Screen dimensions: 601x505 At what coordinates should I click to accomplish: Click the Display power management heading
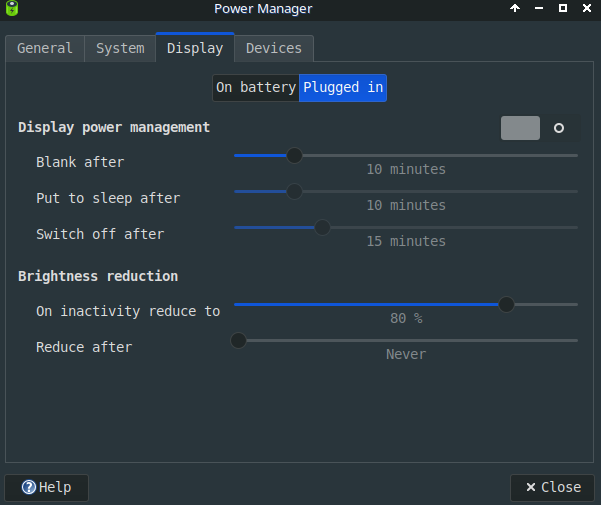[x=114, y=128]
